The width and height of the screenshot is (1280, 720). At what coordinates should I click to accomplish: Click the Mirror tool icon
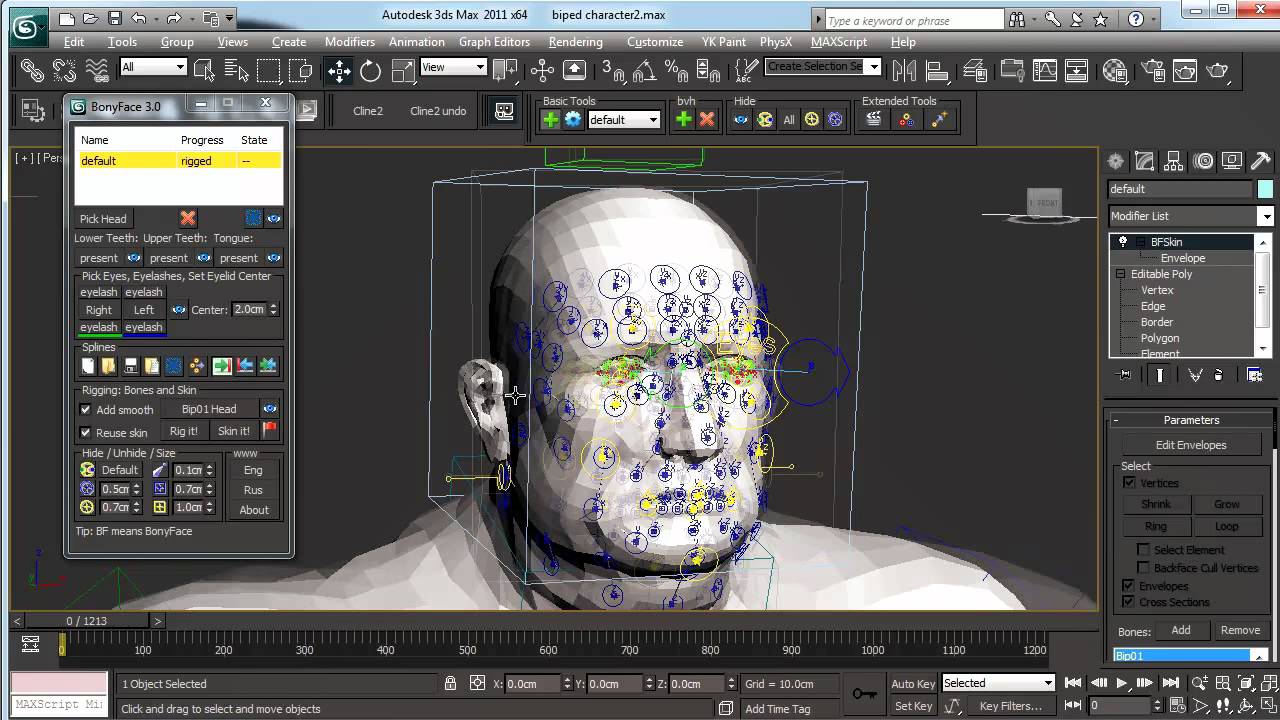coord(904,70)
